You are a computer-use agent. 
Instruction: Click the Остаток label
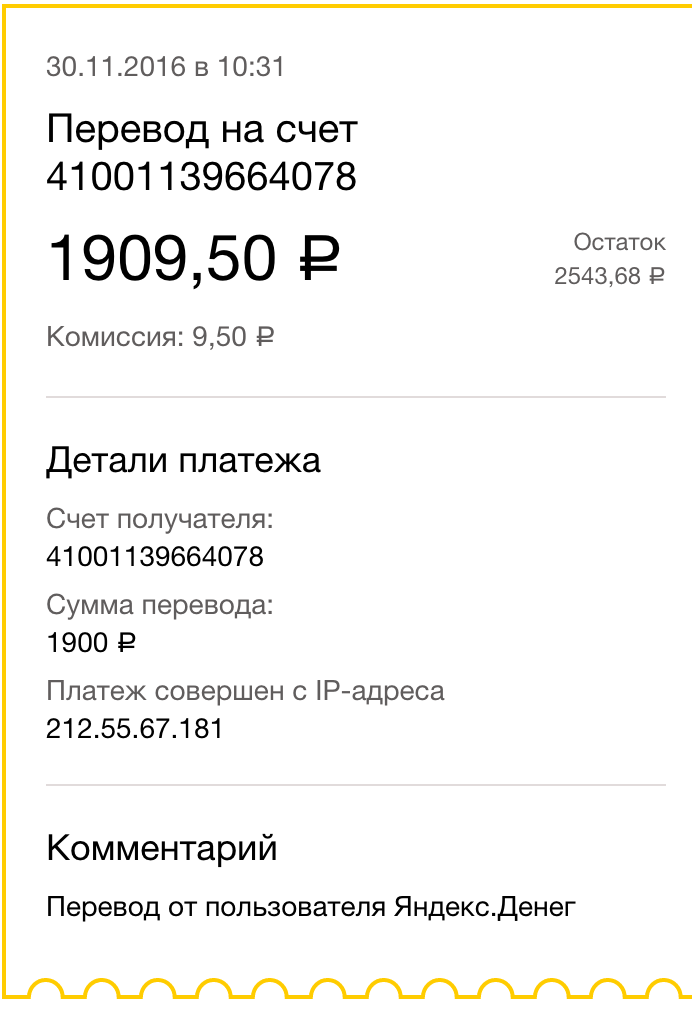click(x=619, y=242)
